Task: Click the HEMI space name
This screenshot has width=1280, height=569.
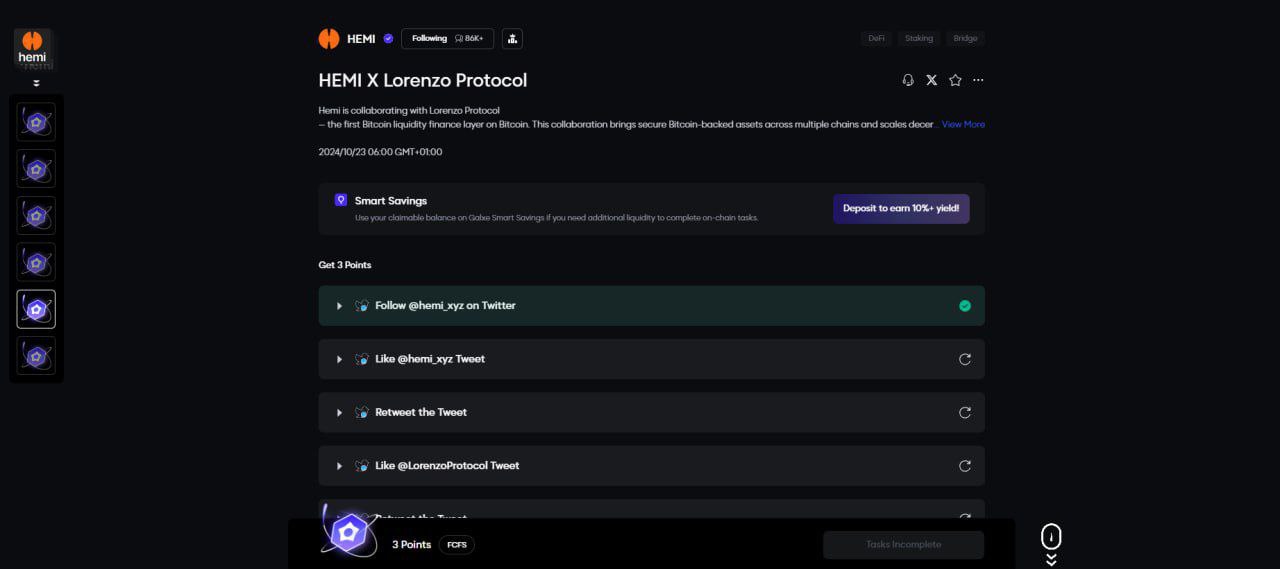Action: click(x=361, y=39)
